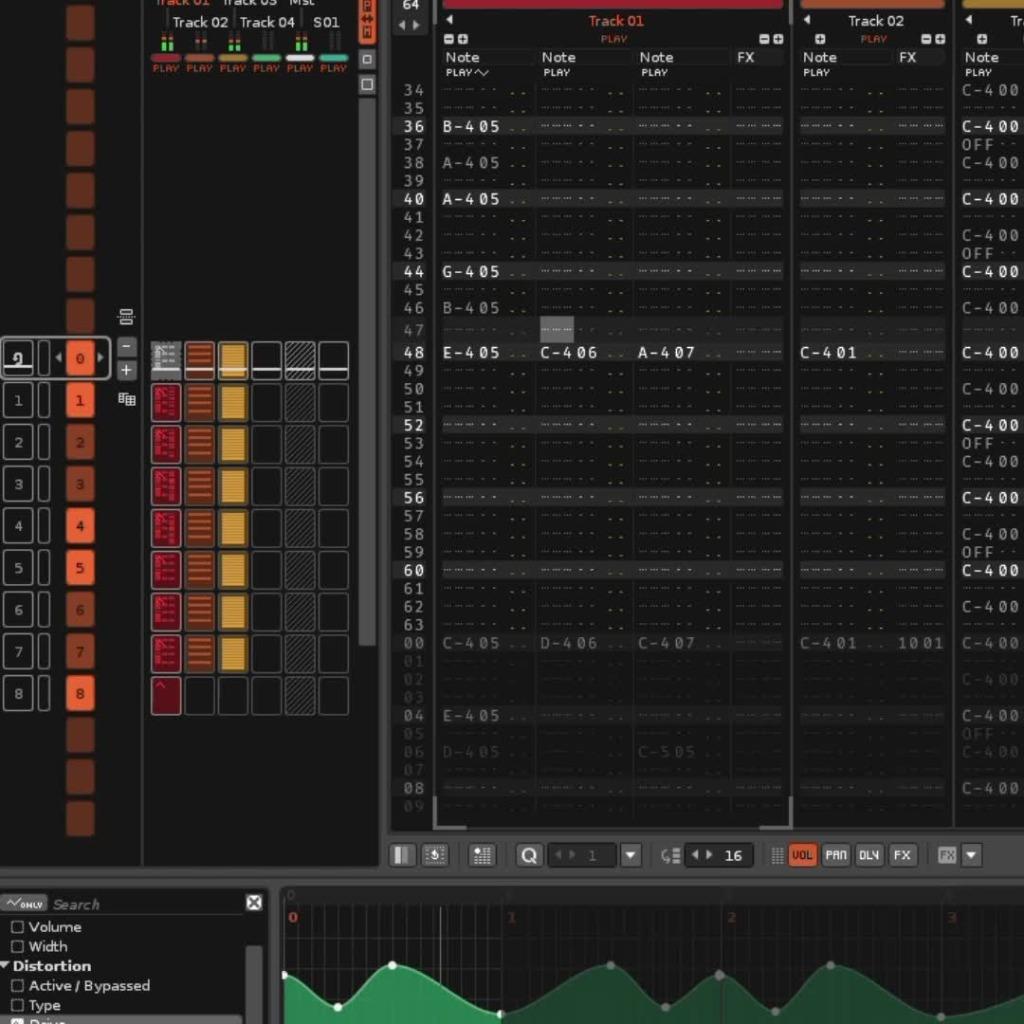This screenshot has width=1024, height=1024.
Task: Click the larger square icon in matrix side strip
Action: [x=367, y=84]
